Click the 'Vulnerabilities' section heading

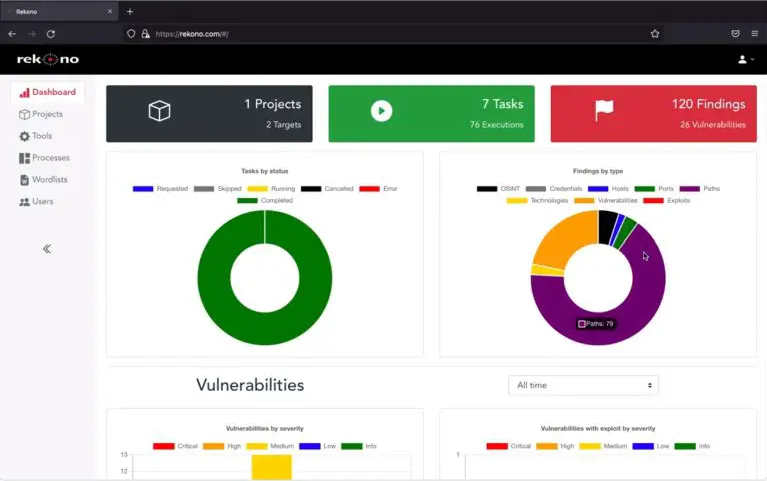(x=250, y=385)
